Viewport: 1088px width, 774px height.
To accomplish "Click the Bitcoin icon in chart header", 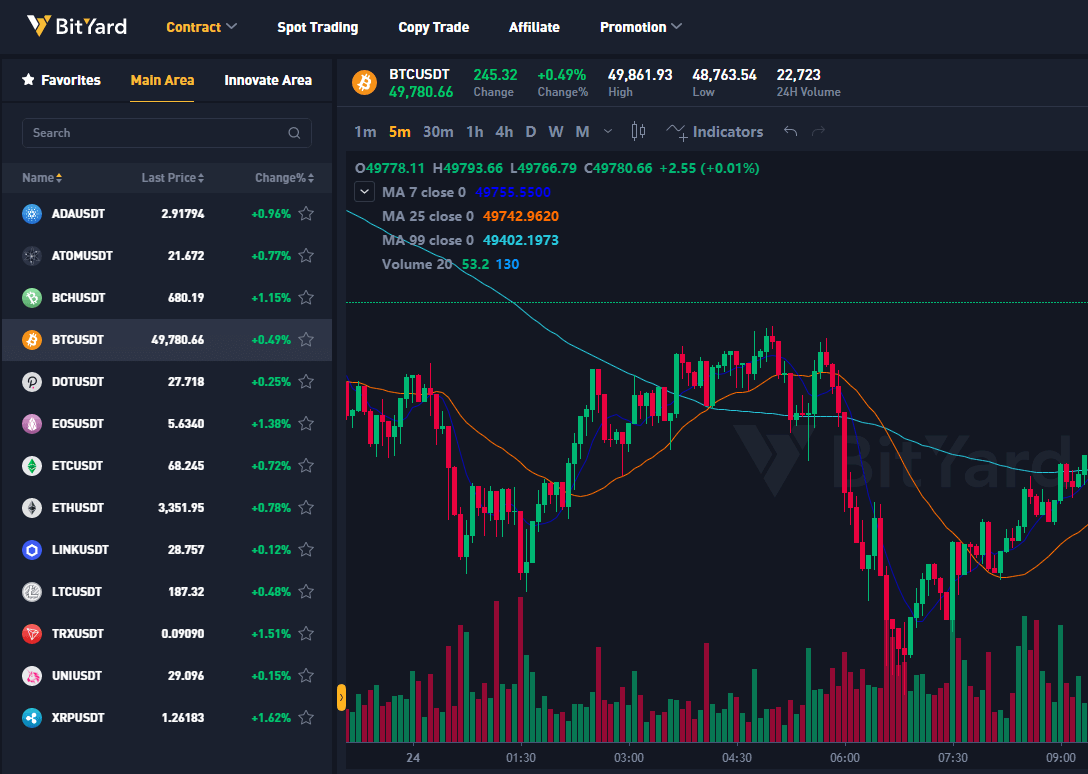I will pos(364,82).
